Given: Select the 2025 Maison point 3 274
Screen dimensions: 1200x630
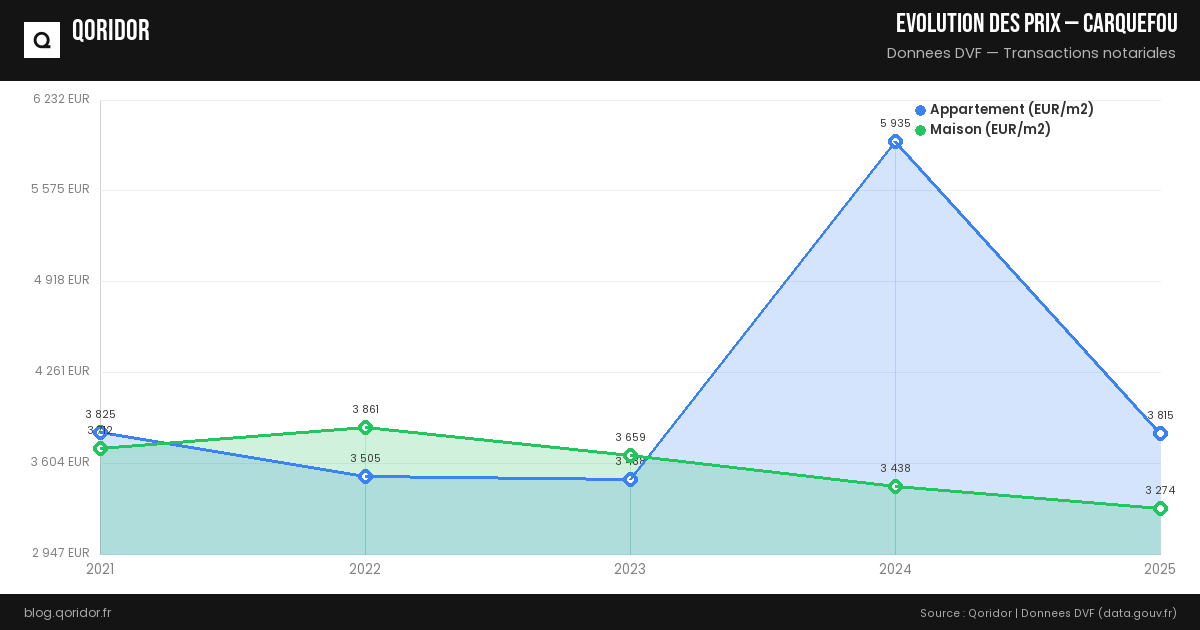Looking at the screenshot, I should (1160, 509).
